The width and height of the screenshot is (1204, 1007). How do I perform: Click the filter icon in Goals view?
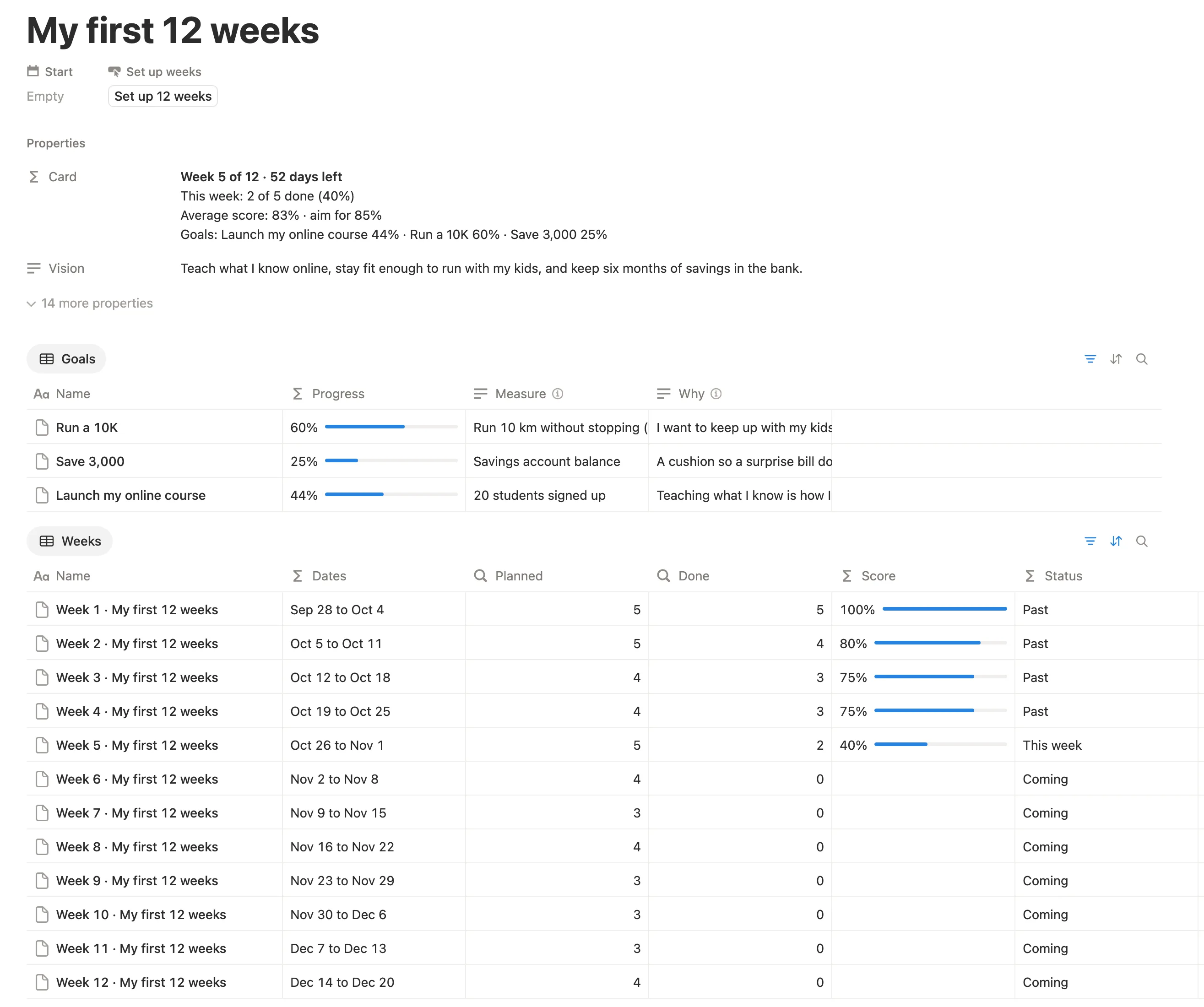coord(1090,359)
